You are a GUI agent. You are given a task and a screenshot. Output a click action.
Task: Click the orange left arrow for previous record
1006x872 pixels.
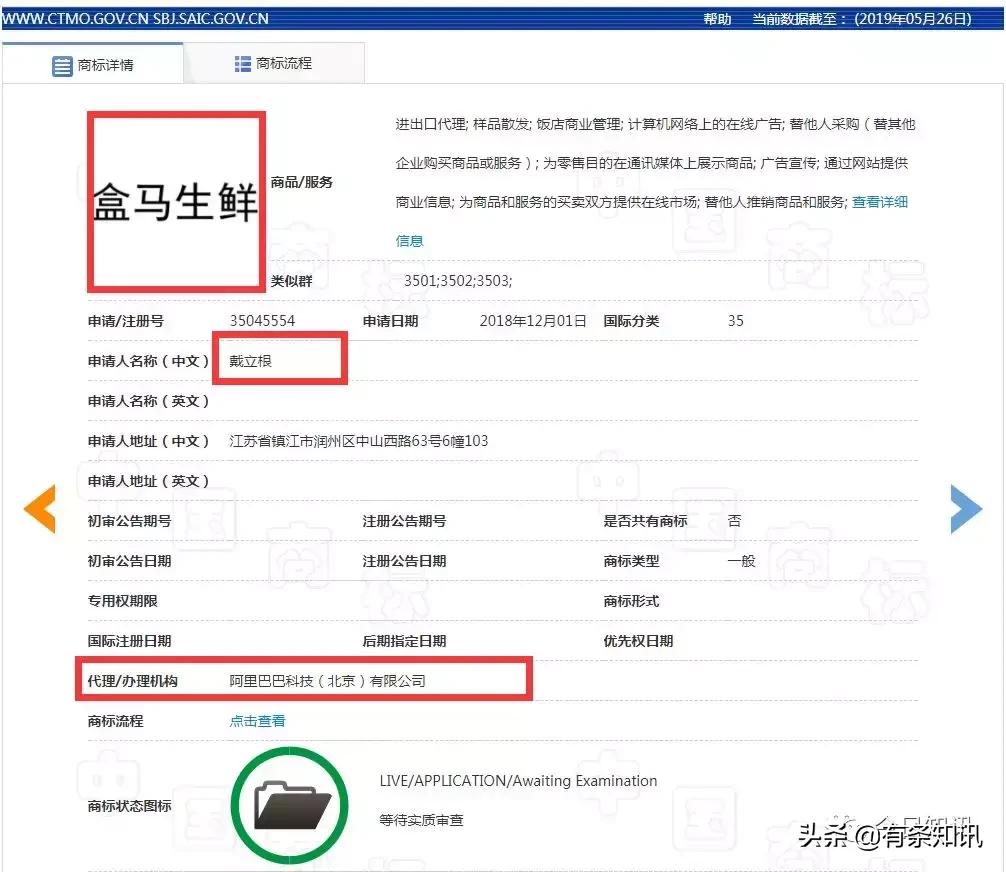click(x=39, y=509)
